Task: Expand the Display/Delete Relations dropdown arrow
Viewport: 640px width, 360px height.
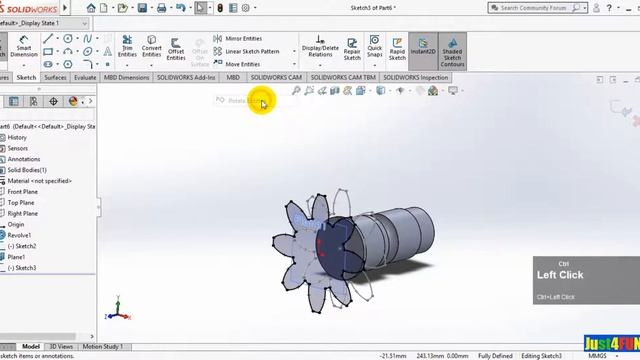Action: point(320,65)
